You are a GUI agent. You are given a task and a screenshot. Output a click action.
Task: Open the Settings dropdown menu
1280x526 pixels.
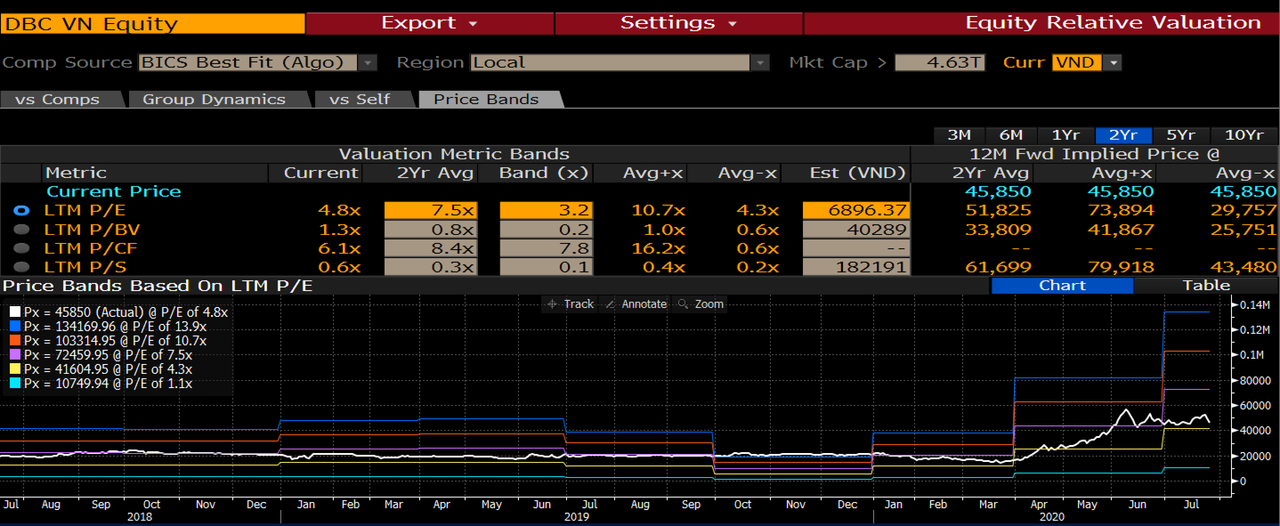[678, 23]
